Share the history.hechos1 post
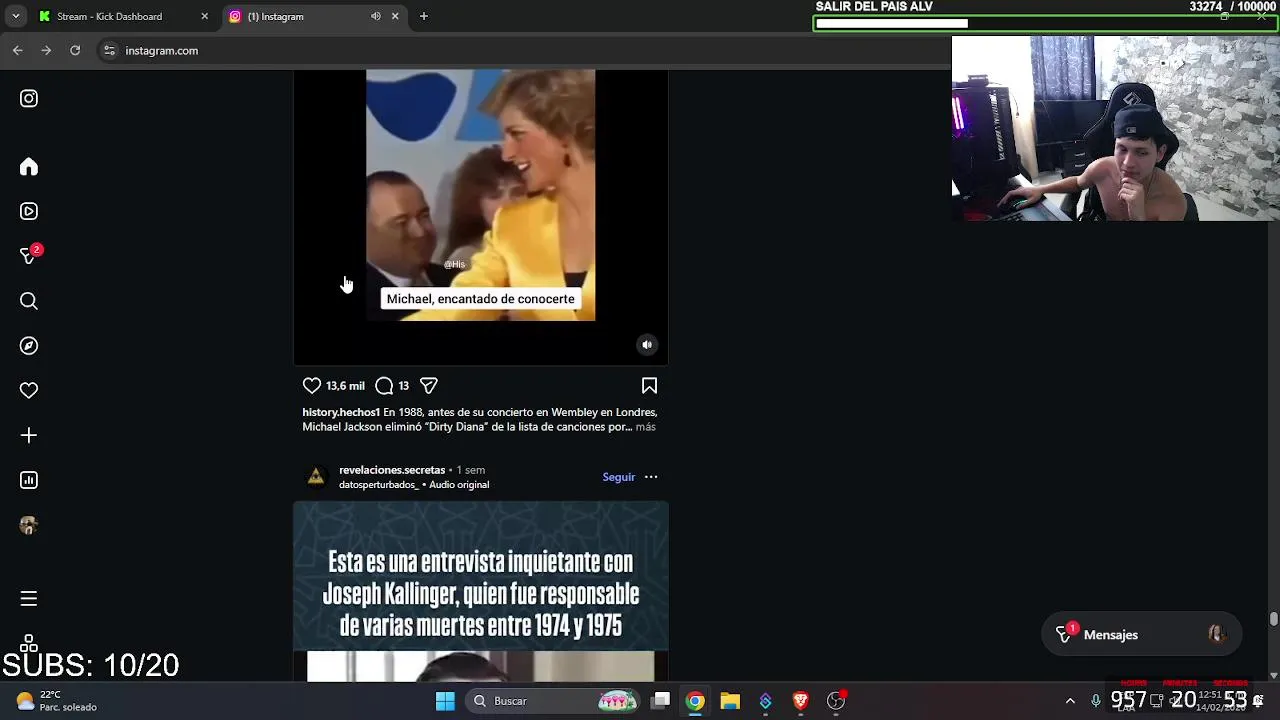 [429, 385]
